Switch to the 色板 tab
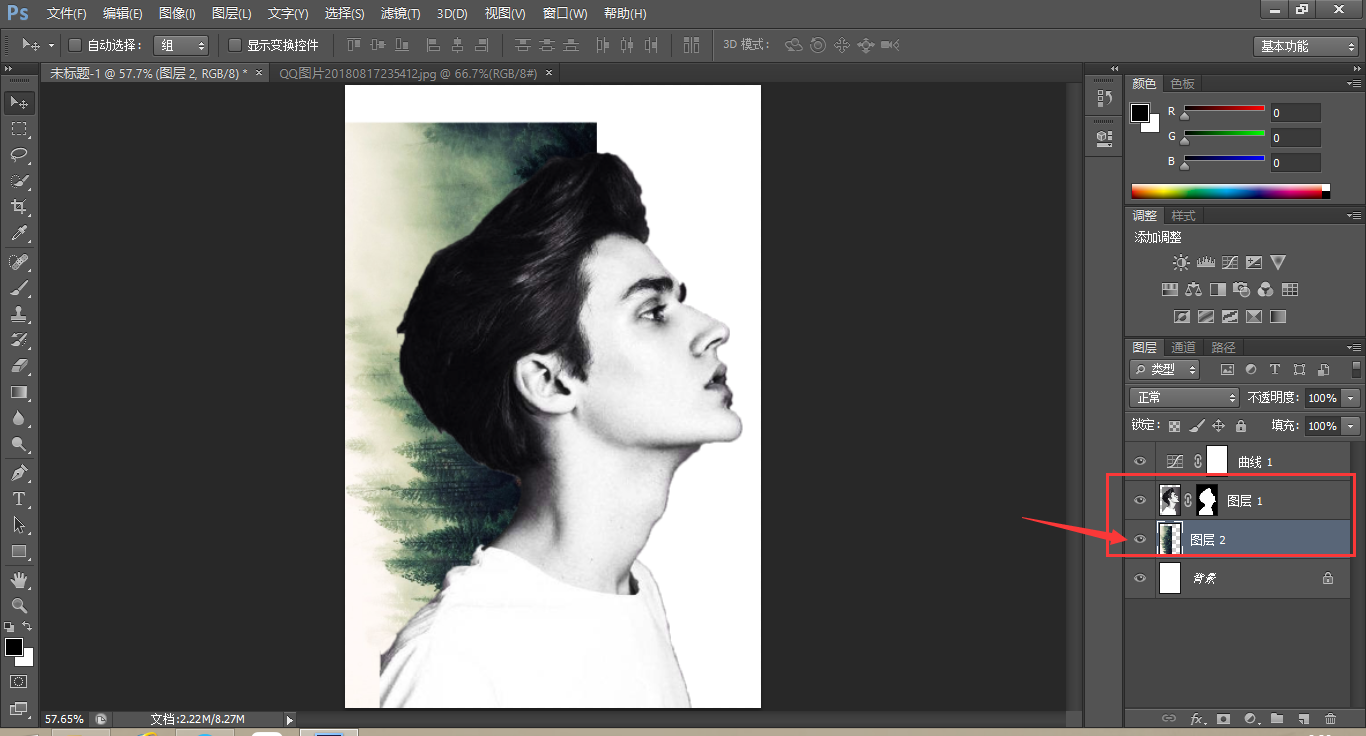 pos(1183,83)
